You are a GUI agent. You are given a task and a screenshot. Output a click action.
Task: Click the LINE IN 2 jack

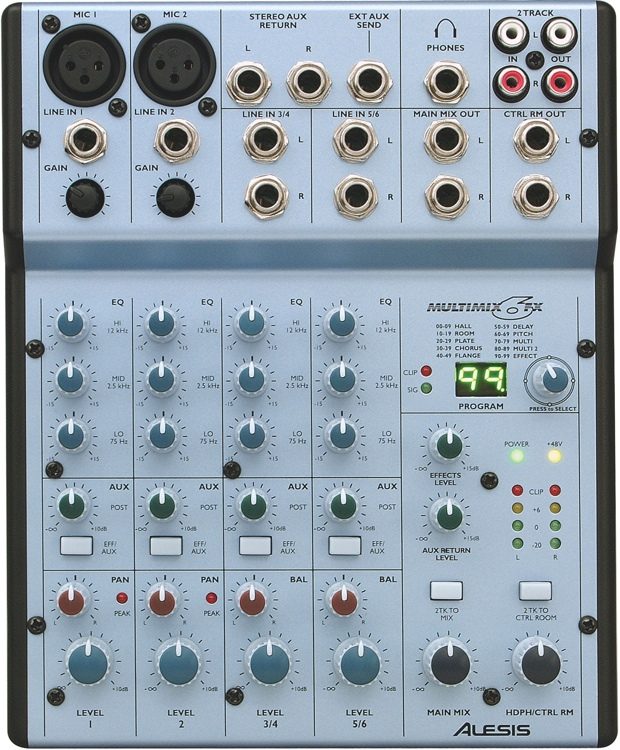click(x=176, y=140)
